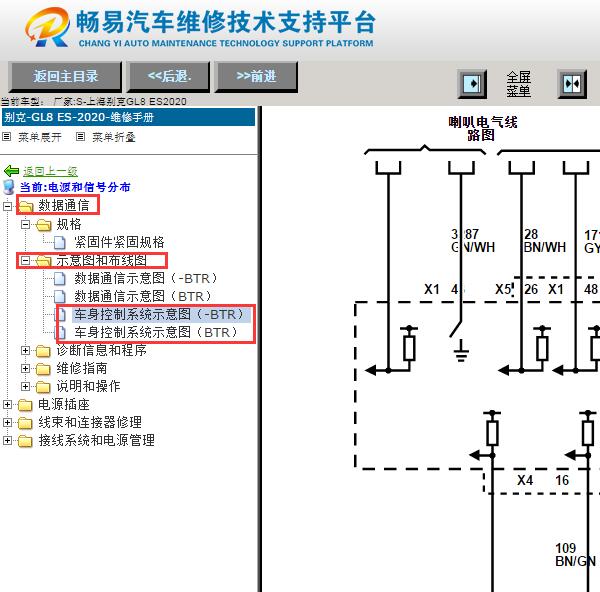Click the 喇叭电气线路图 diagram title

point(483,129)
